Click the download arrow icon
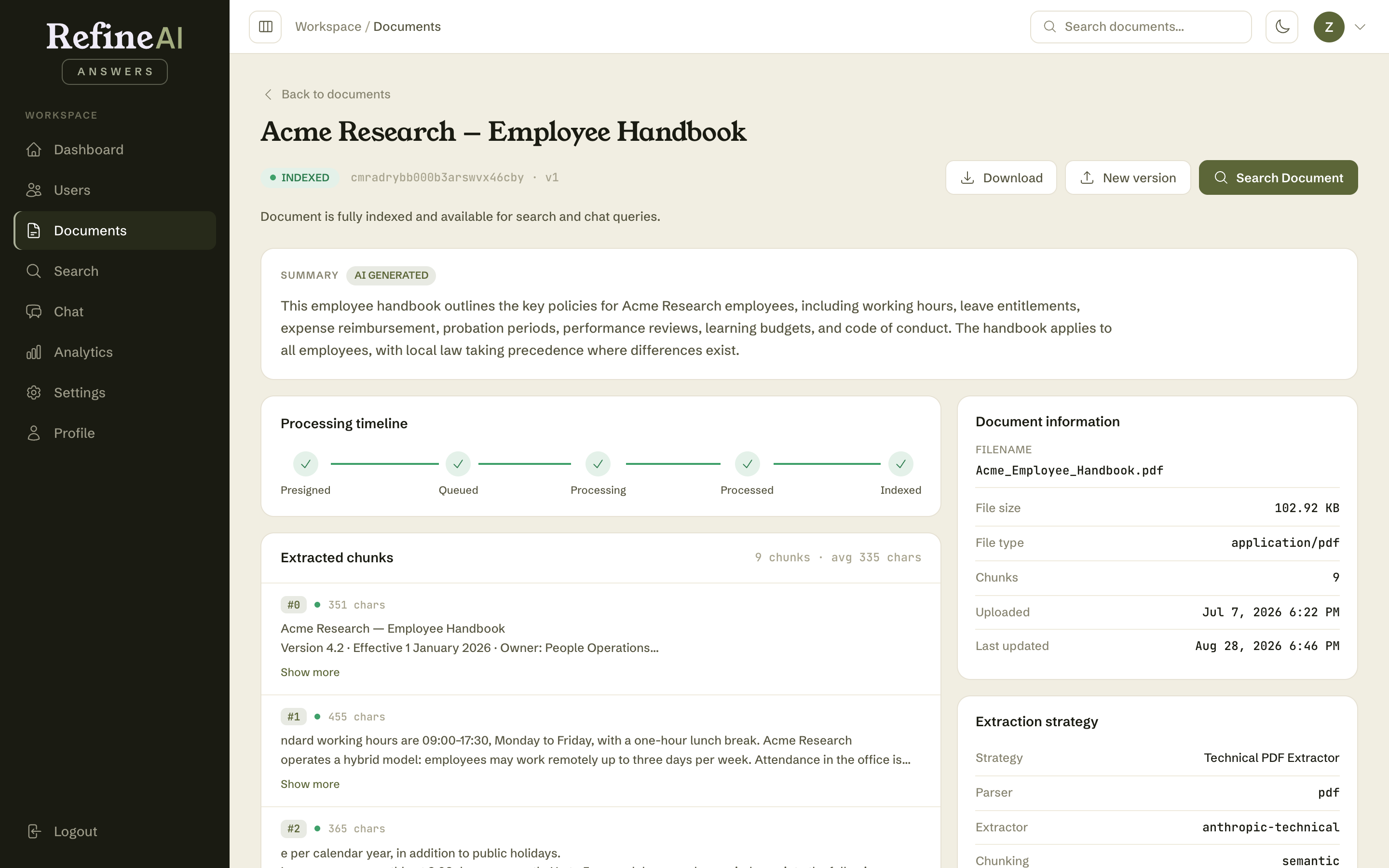 pos(967,178)
